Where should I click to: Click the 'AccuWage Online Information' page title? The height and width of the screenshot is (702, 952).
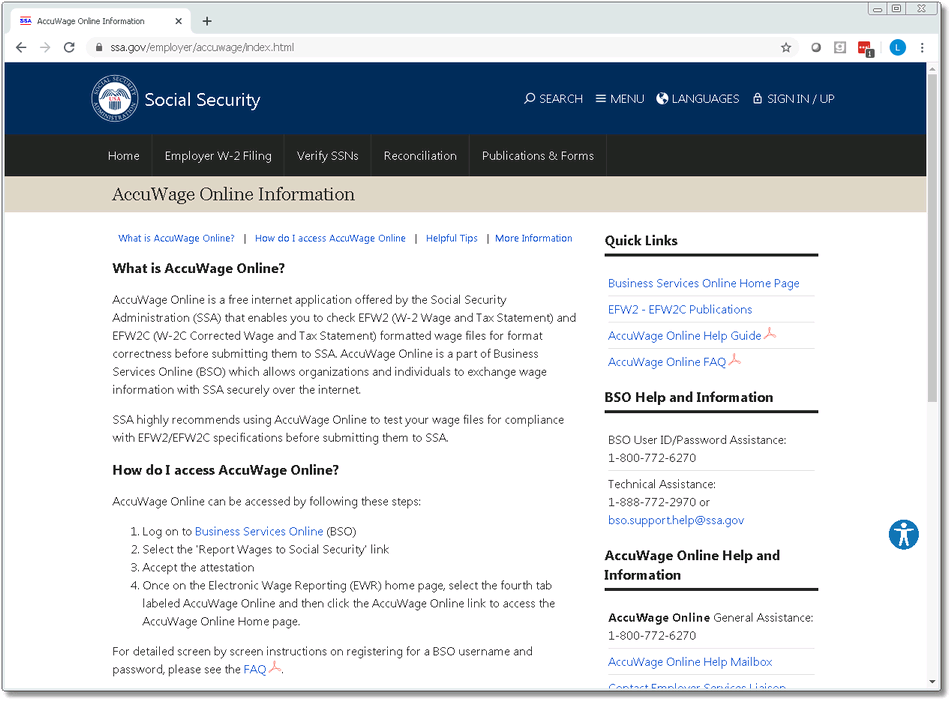(233, 194)
